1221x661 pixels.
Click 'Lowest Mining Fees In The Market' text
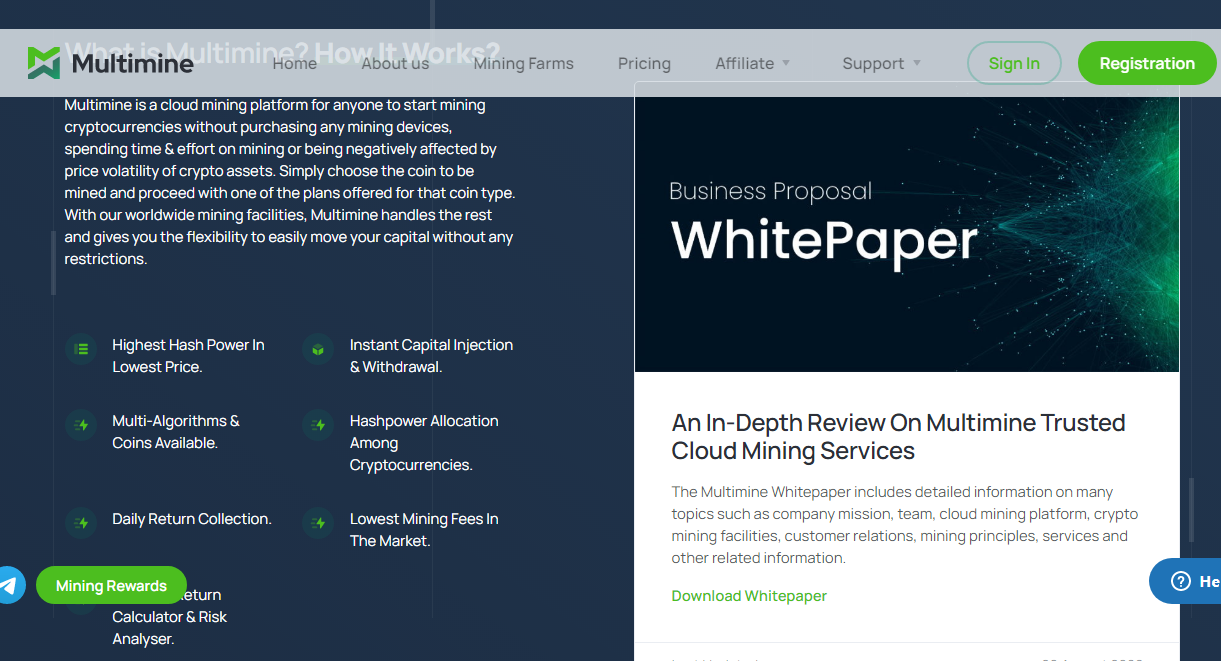[424, 530]
